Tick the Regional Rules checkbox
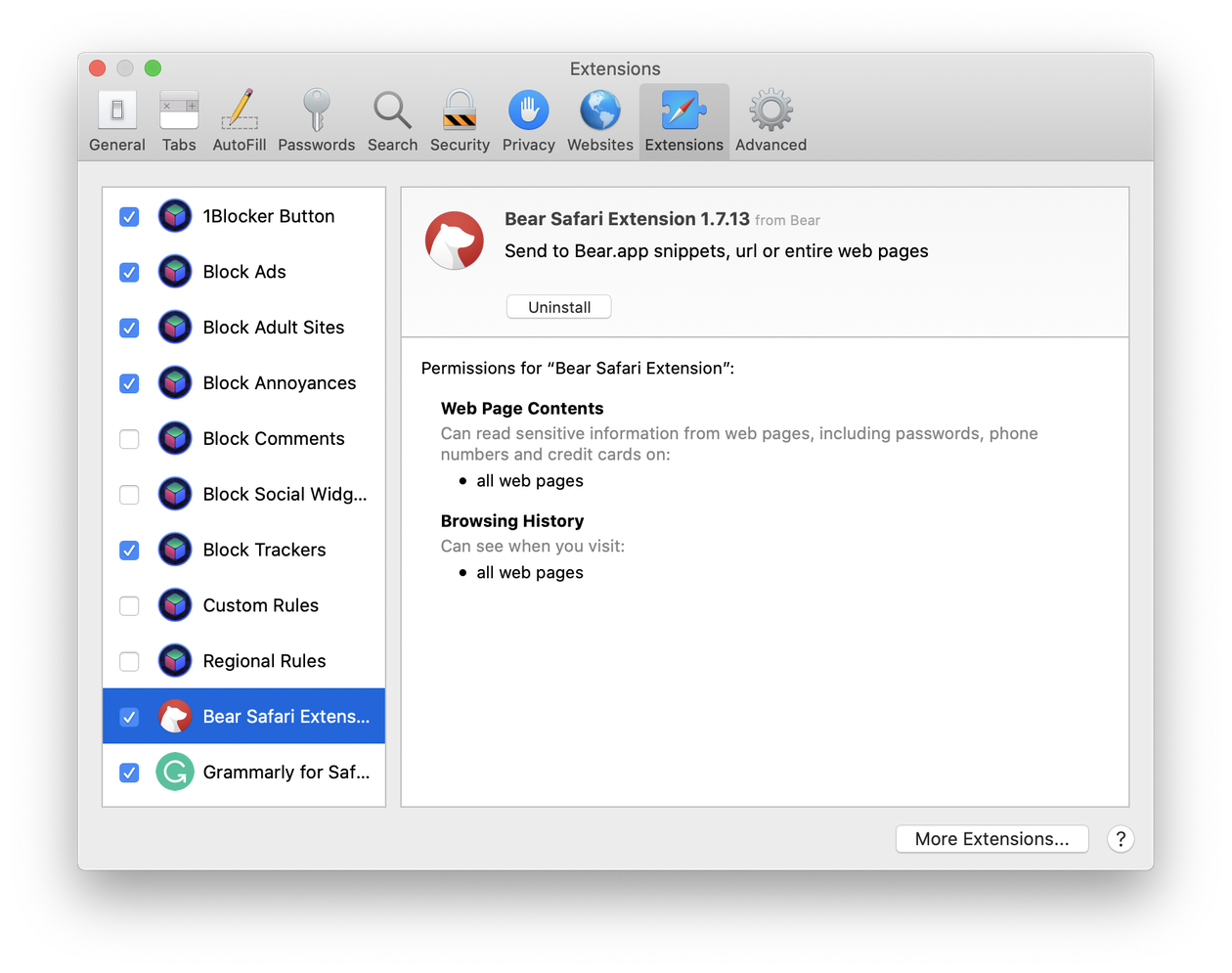Image resolution: width=1232 pixels, height=973 pixels. coord(129,662)
